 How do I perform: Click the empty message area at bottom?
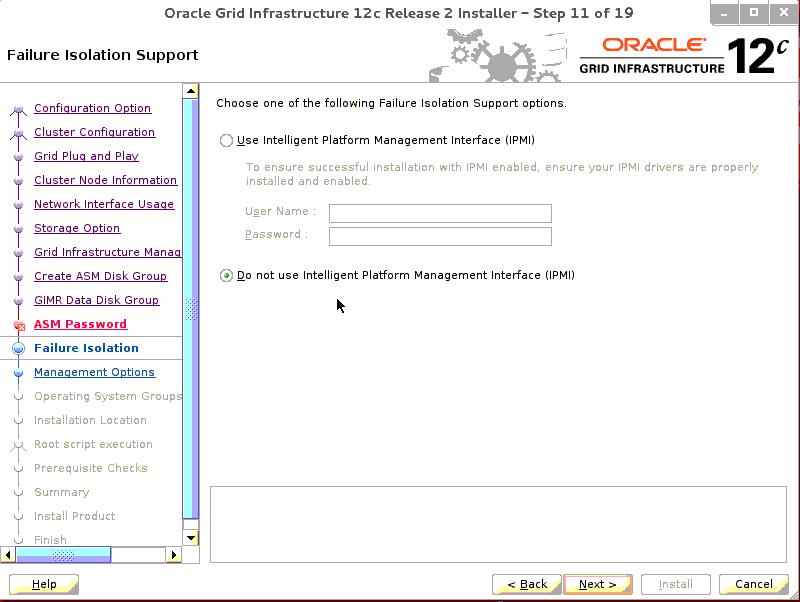498,524
